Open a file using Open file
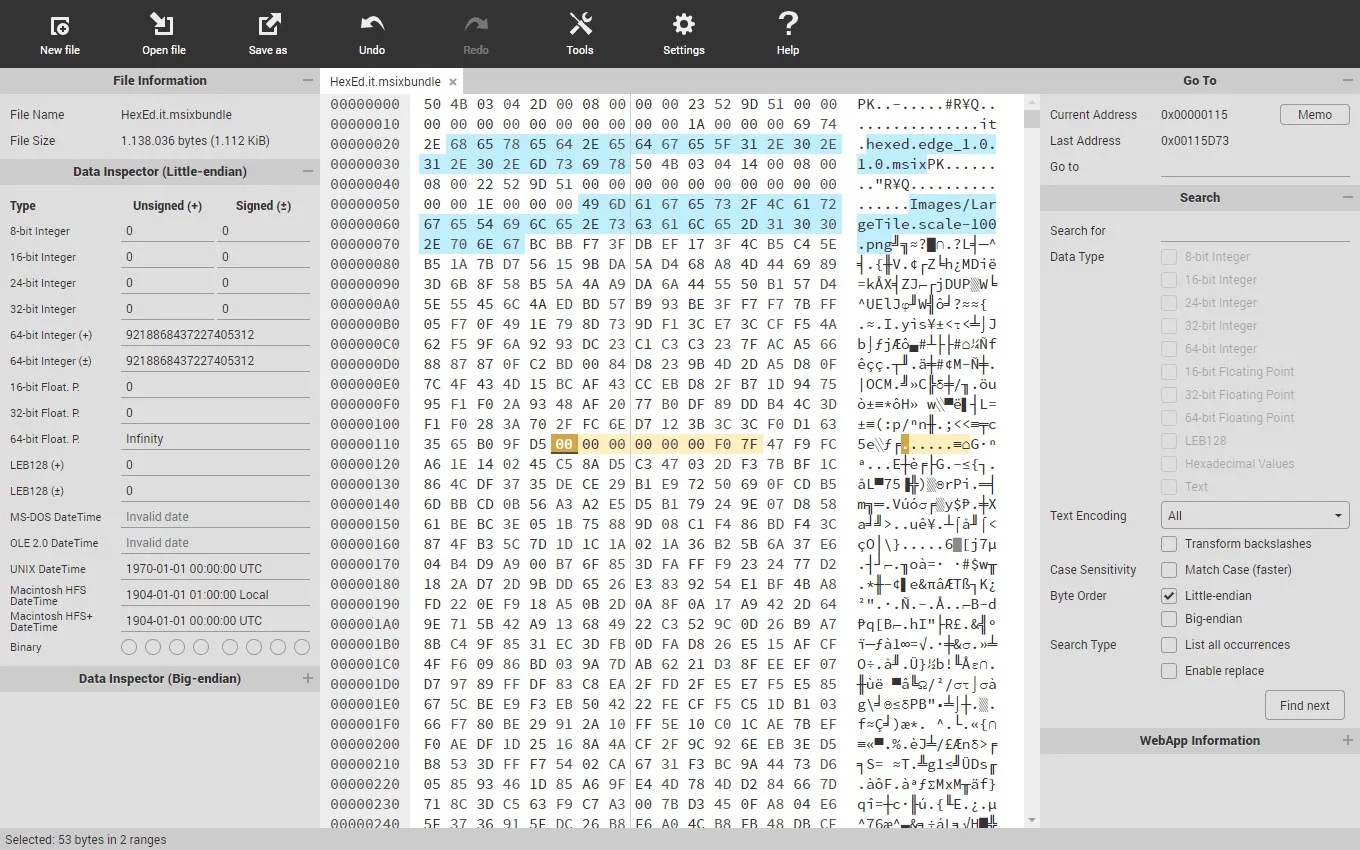Image resolution: width=1360 pixels, height=850 pixels. [163, 34]
